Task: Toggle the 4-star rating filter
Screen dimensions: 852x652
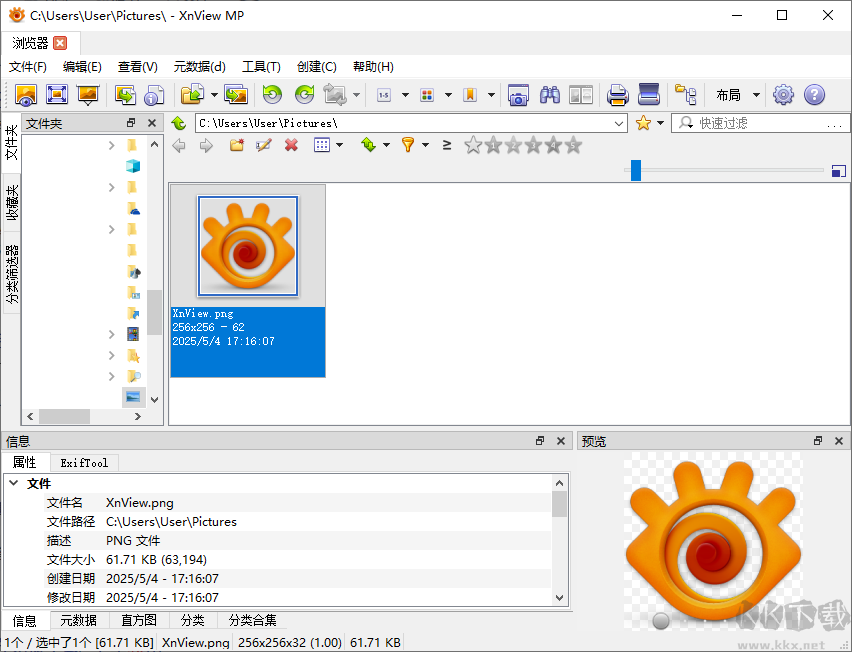Action: [553, 145]
